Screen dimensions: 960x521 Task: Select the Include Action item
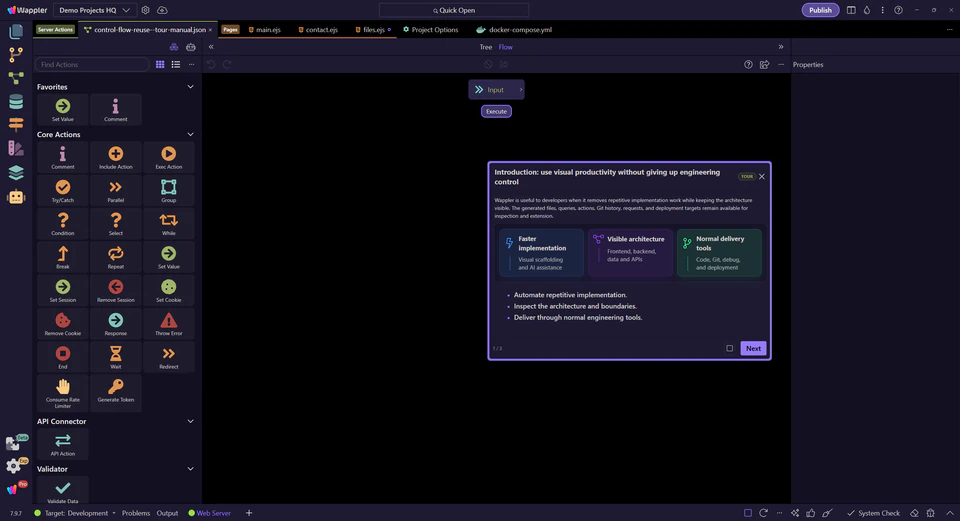(x=116, y=157)
